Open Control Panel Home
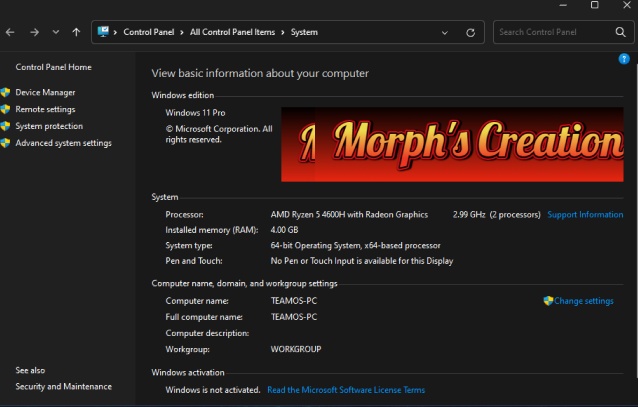 coord(53,67)
